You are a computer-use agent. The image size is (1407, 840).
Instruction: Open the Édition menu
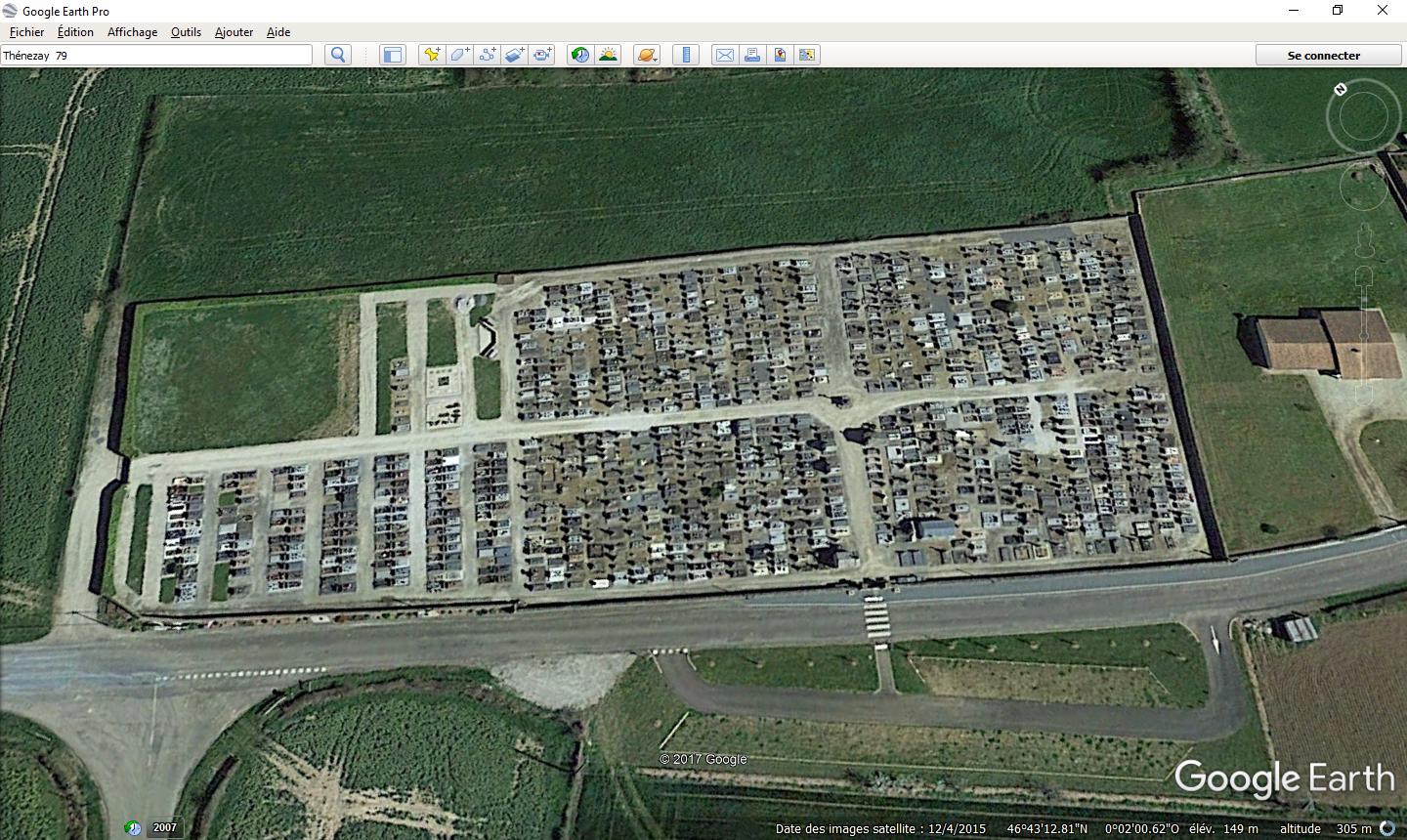[x=75, y=32]
